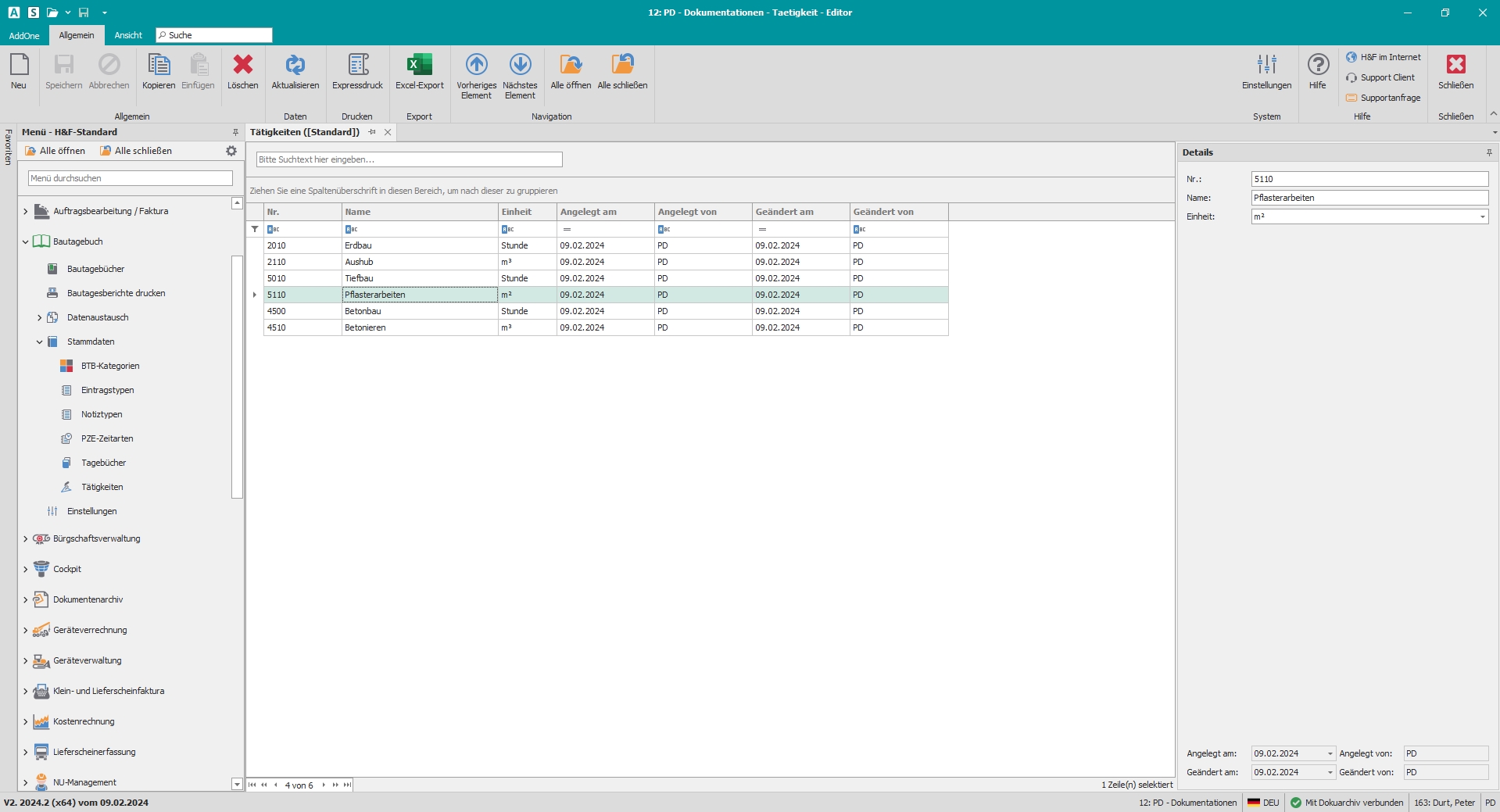
Task: Switch to the Ansicht ribbon tab
Action: tap(128, 35)
